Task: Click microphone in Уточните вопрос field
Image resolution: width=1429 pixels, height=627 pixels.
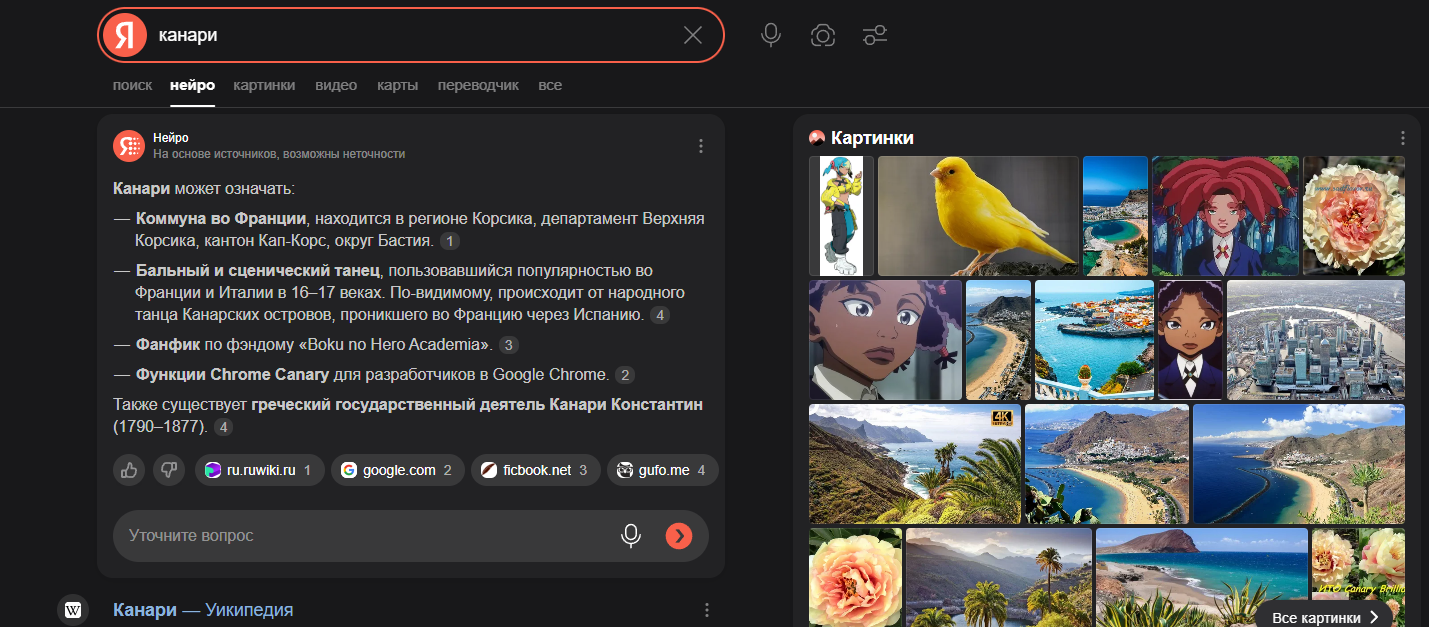Action: (631, 536)
